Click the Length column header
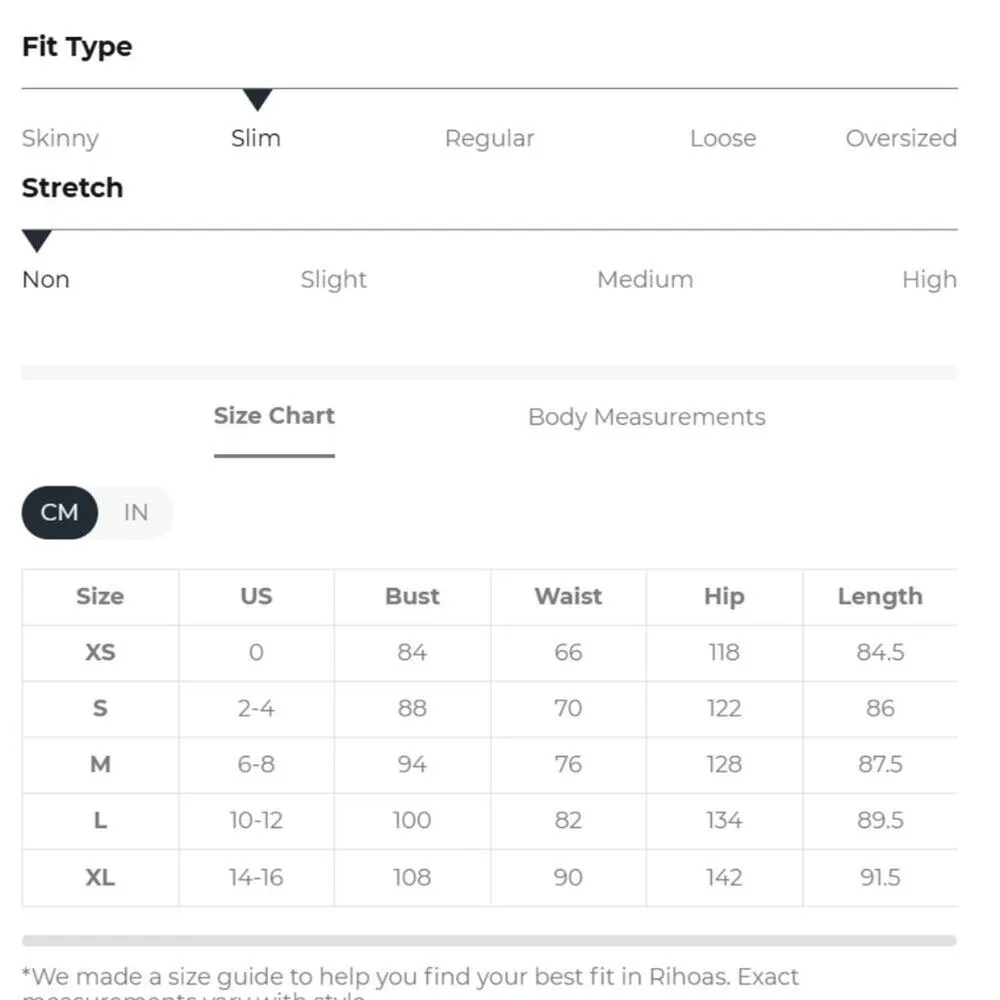Screen dimensions: 1000x1000 pos(879,596)
